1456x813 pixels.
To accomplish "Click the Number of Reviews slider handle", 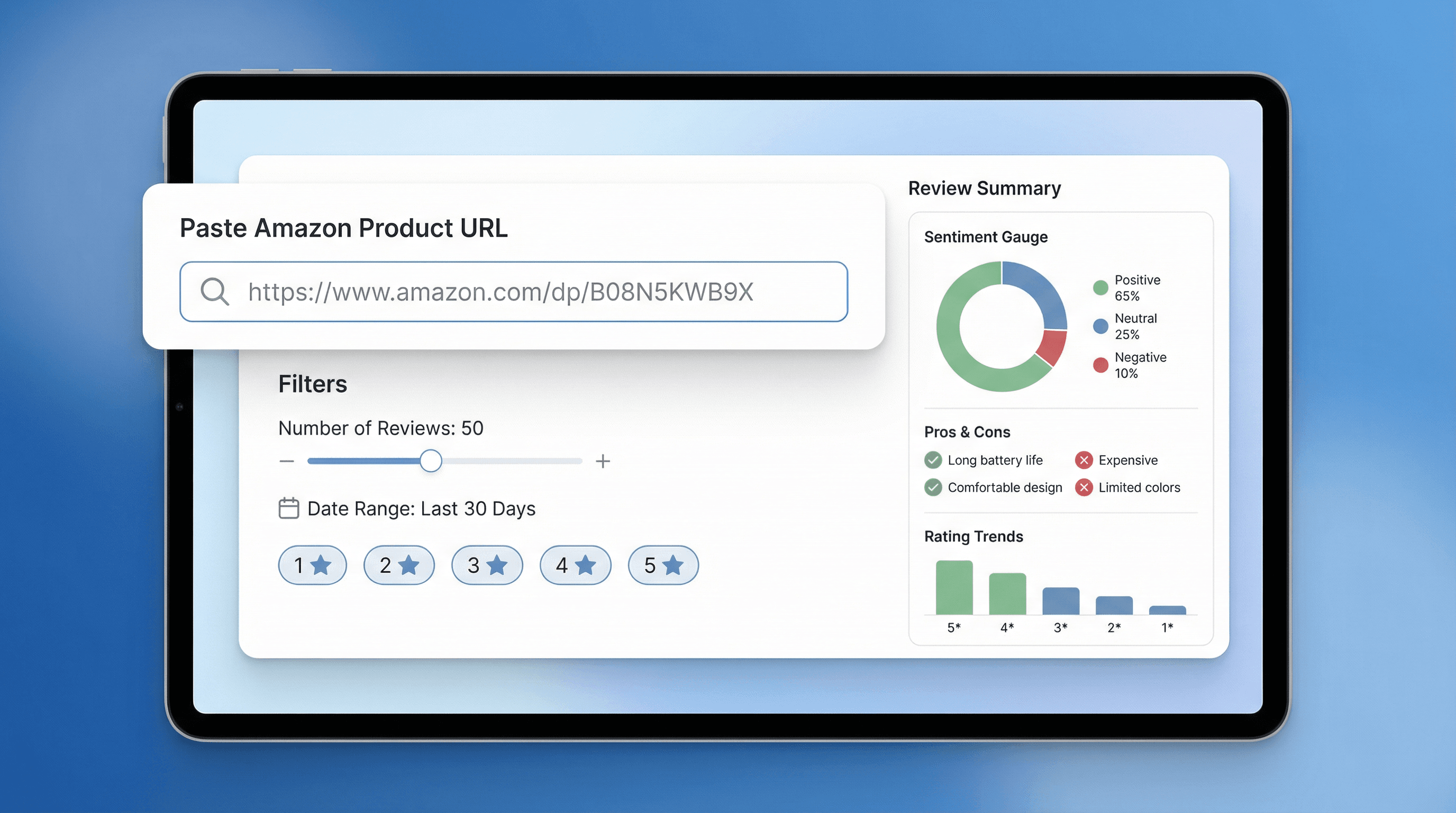I will [431, 462].
